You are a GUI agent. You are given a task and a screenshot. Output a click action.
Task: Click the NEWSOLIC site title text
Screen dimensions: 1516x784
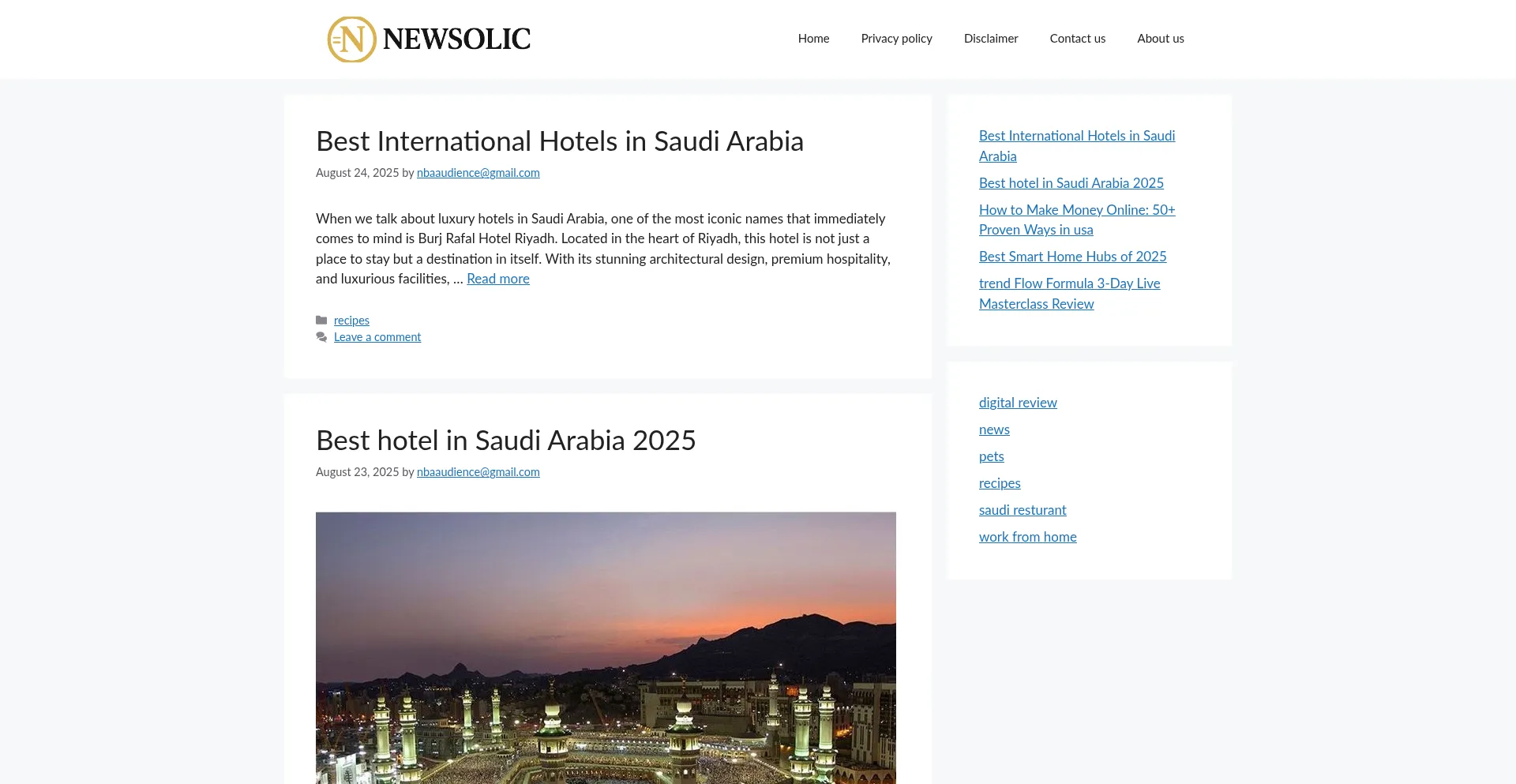(456, 39)
